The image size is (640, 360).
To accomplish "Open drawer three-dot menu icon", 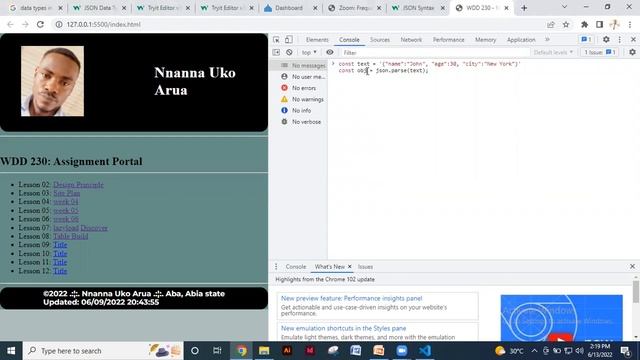I will [276, 267].
